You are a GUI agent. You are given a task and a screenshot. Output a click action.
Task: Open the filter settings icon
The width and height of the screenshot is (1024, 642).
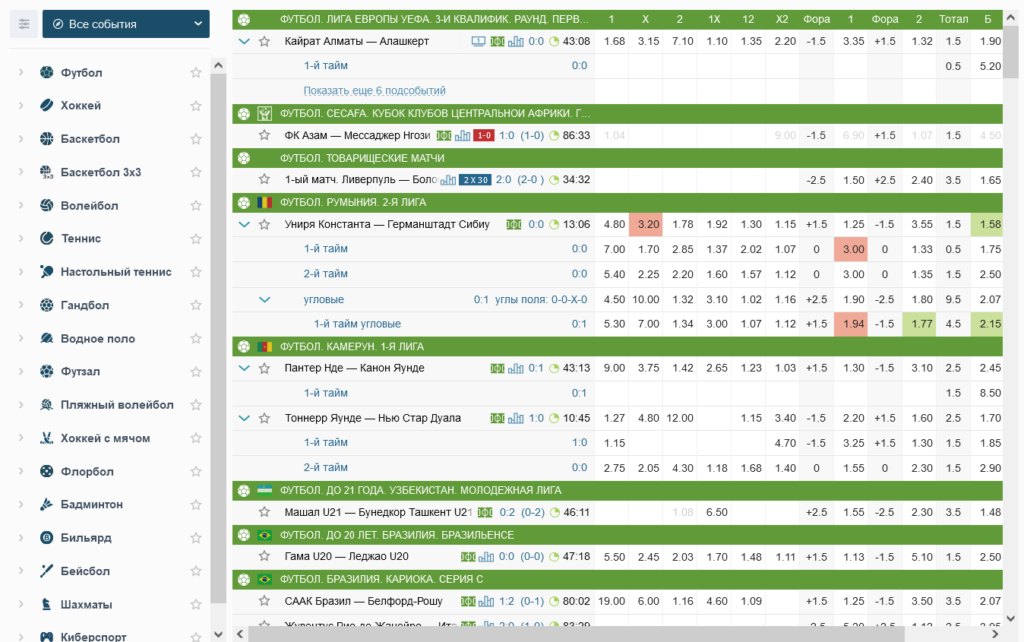pyautogui.click(x=24, y=24)
